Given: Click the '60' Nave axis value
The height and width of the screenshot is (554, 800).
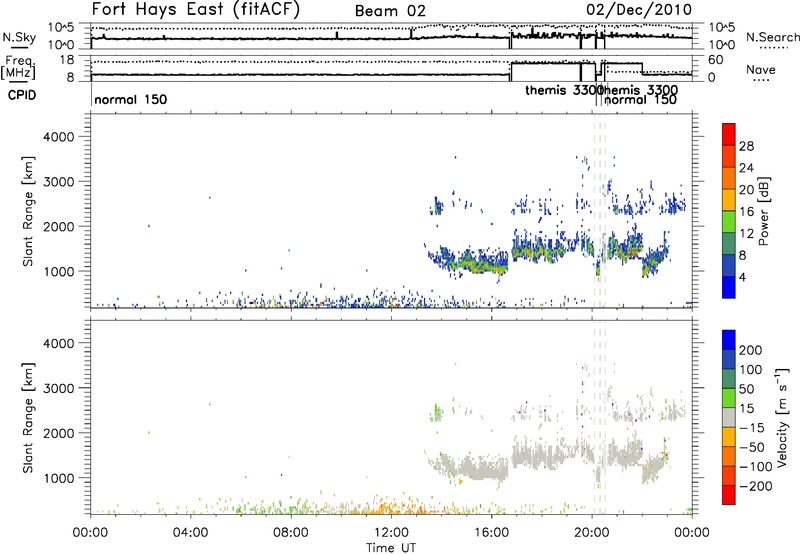Looking at the screenshot, I should [x=716, y=60].
